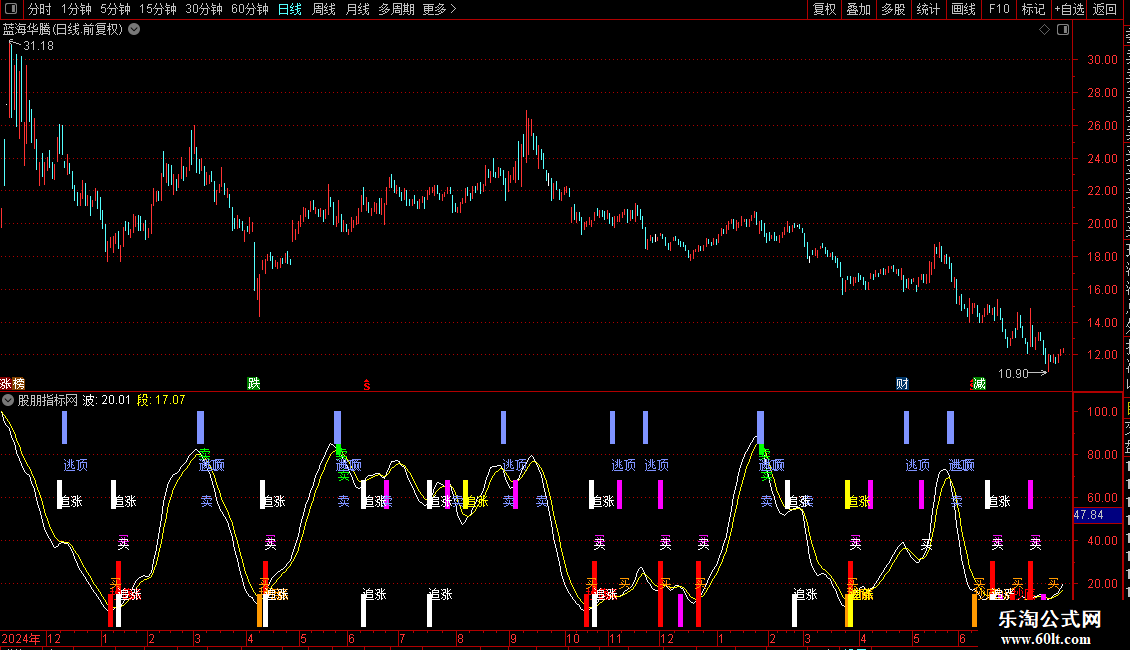This screenshot has width=1130, height=650.
Task: Select the 60分钟 period tab
Action: click(249, 9)
